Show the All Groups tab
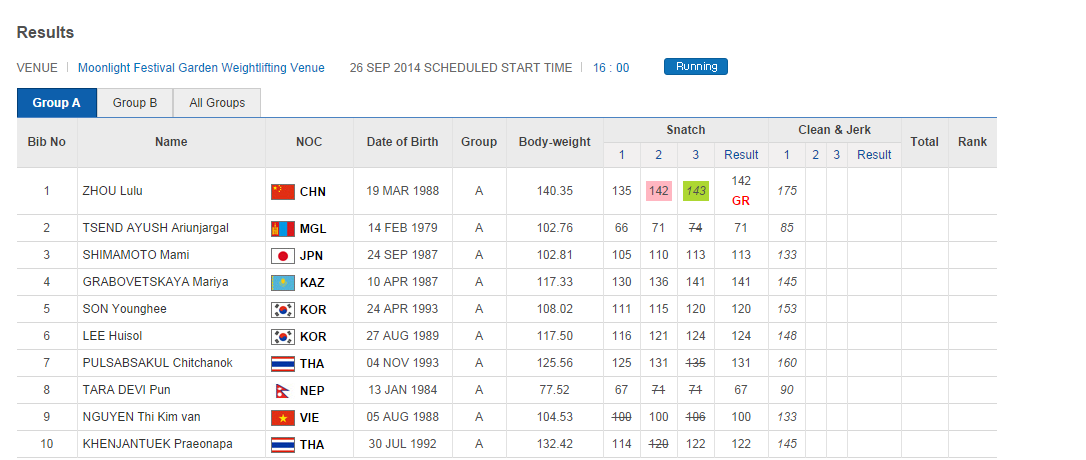 point(217,103)
